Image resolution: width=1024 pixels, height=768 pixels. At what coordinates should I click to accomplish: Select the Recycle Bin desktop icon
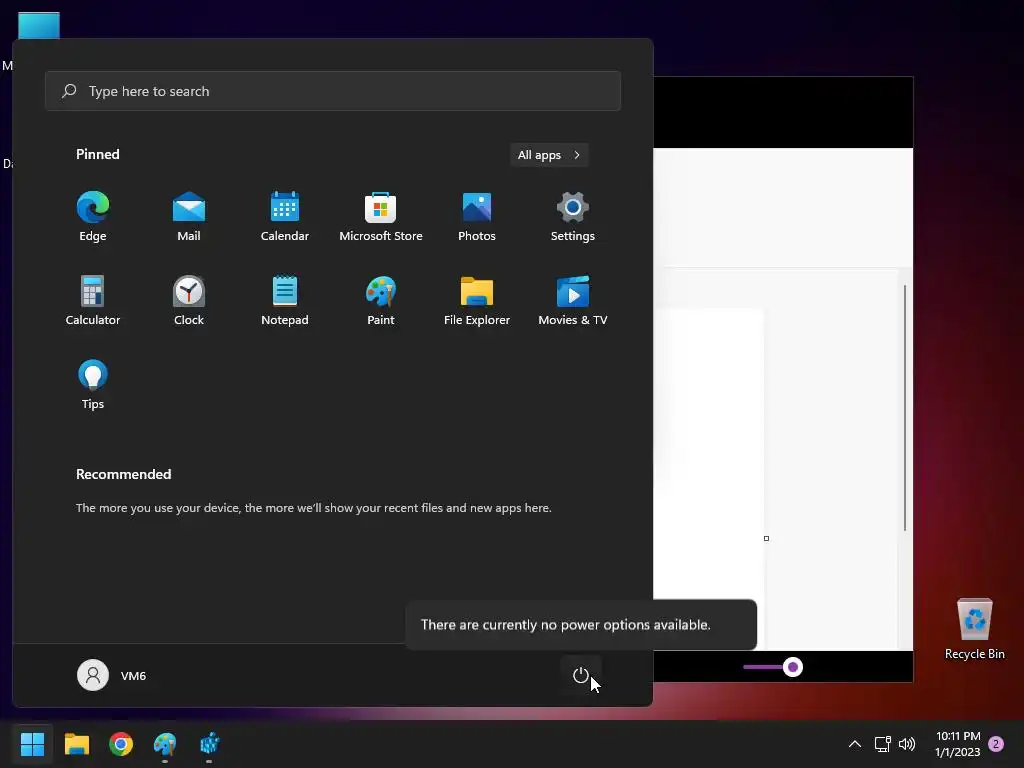974,629
